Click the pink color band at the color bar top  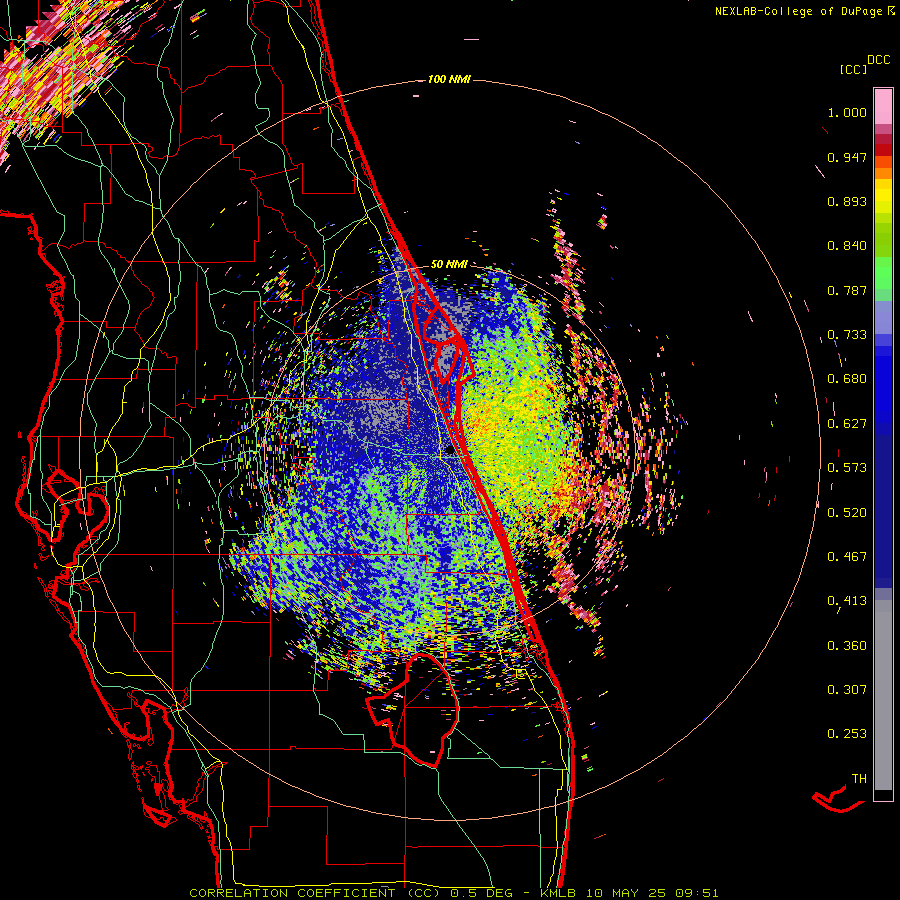pyautogui.click(x=883, y=106)
